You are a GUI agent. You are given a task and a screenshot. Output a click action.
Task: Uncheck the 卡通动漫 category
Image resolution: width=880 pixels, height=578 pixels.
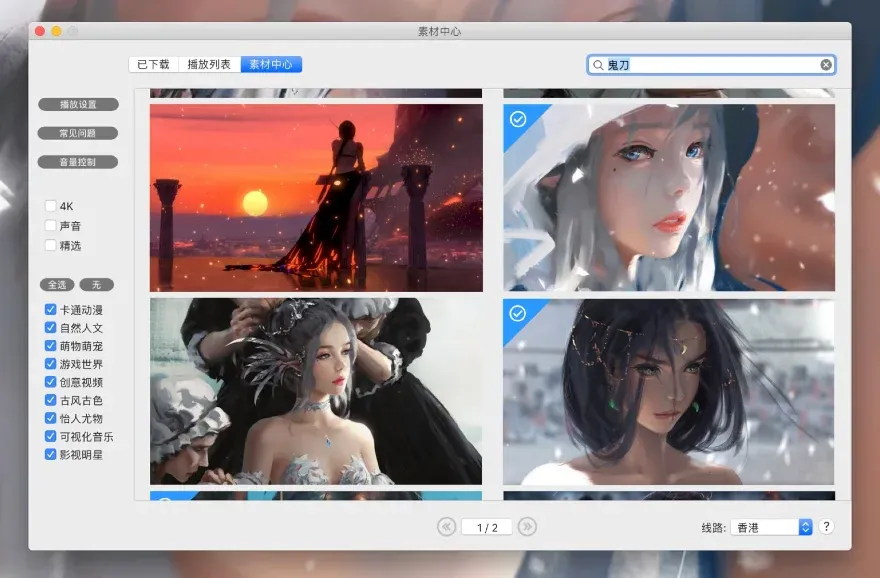[51, 309]
